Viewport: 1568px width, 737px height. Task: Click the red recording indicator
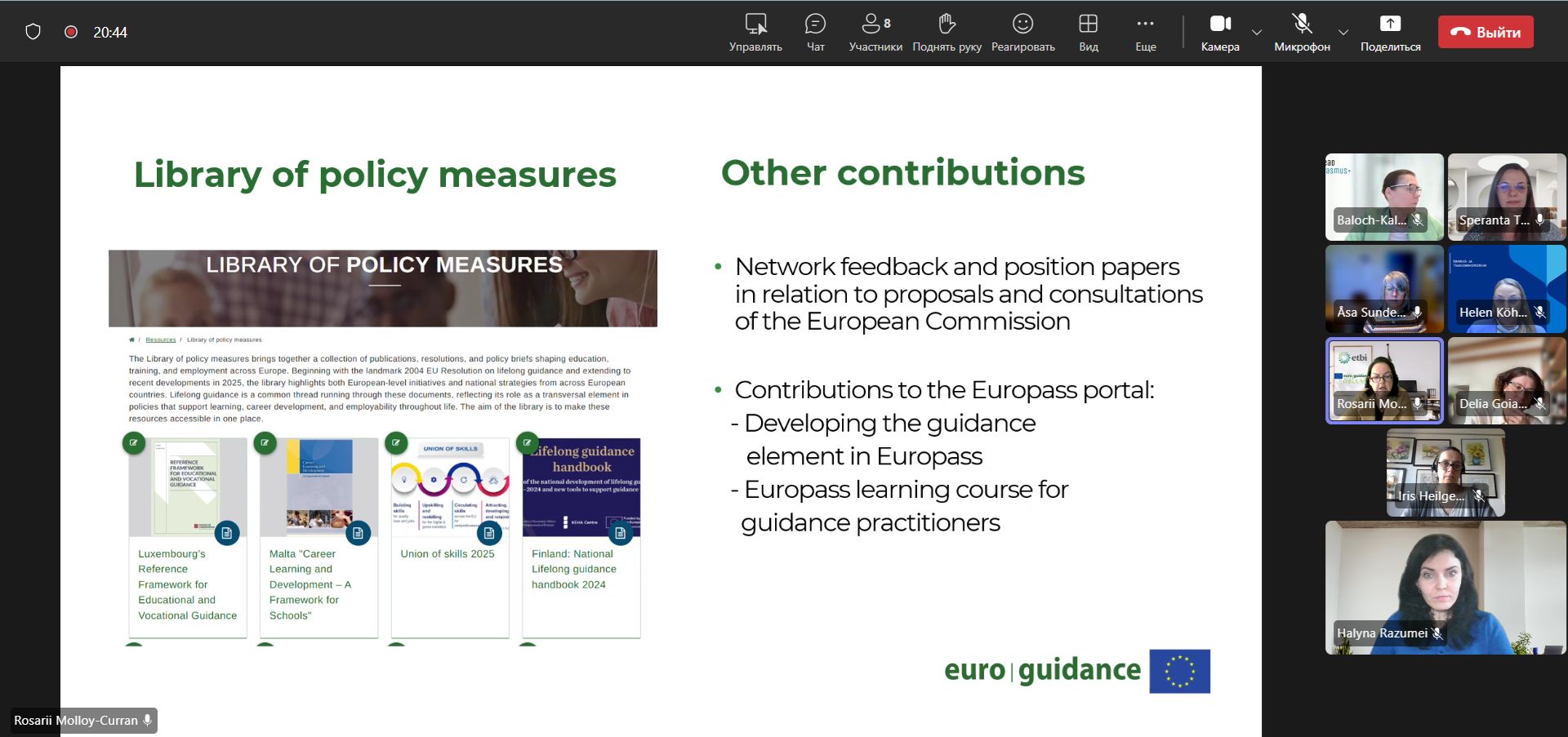tap(71, 32)
